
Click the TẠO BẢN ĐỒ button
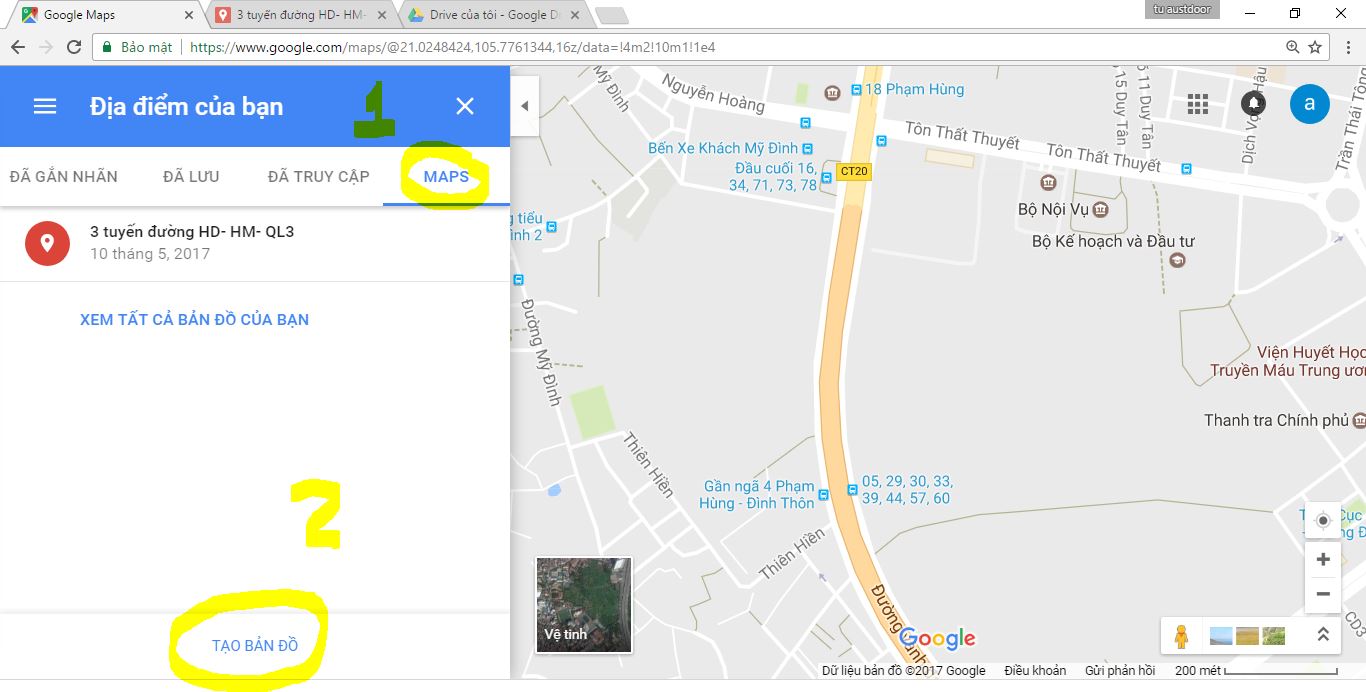coord(255,646)
